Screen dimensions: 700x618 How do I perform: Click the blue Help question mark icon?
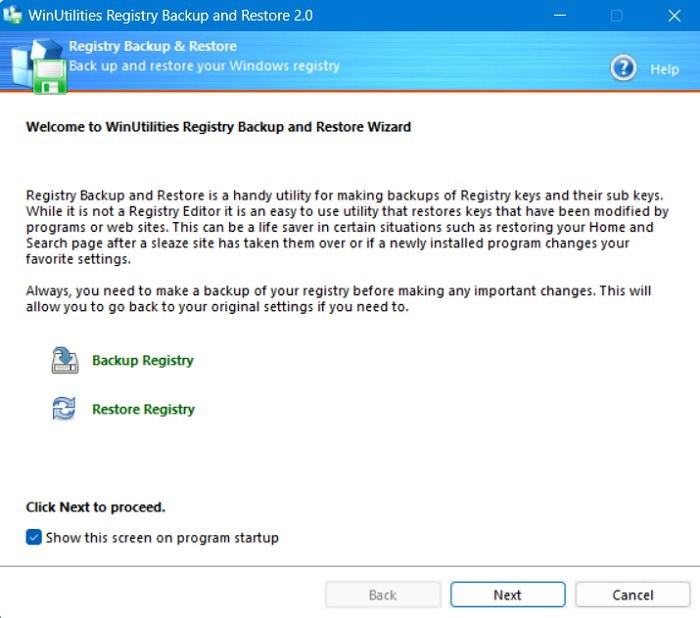[623, 68]
